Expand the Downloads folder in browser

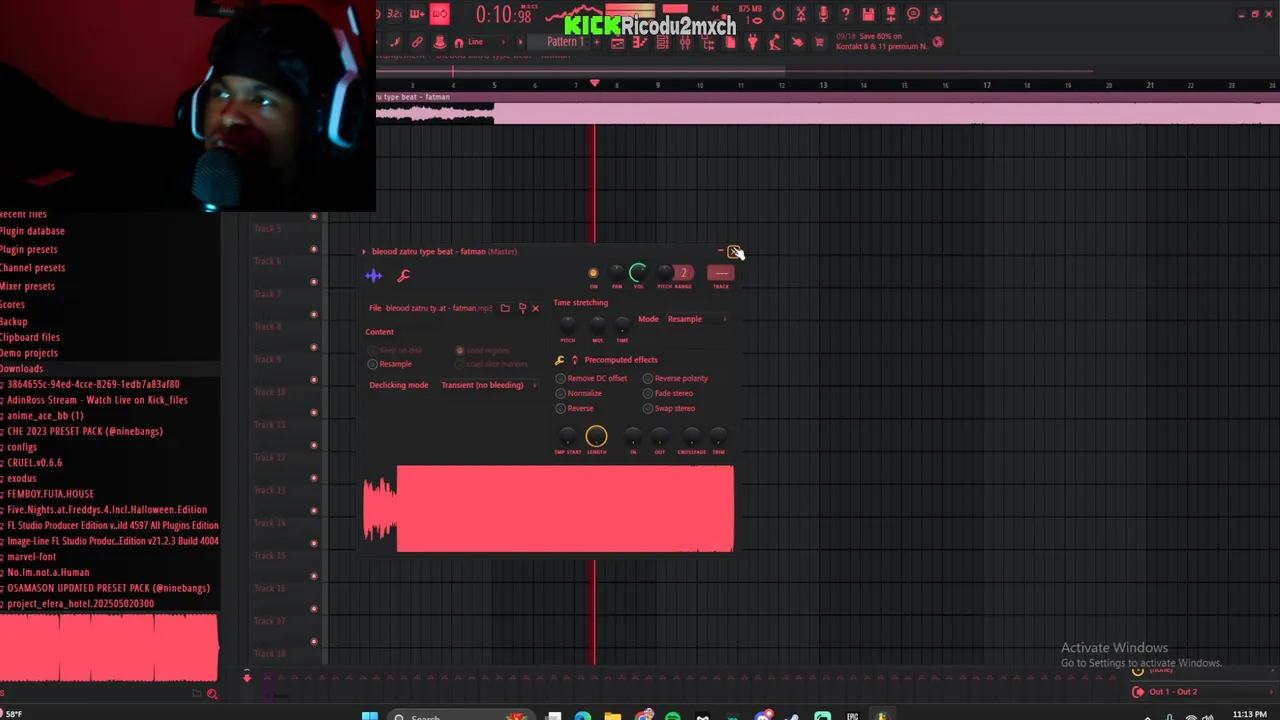21,368
